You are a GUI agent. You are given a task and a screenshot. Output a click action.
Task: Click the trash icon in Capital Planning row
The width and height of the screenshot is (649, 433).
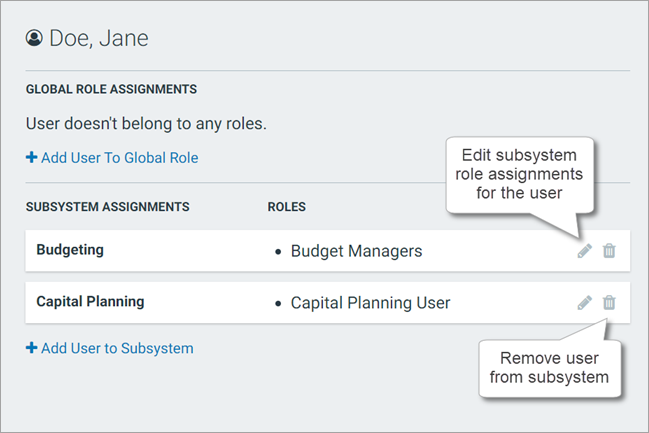[x=609, y=302]
